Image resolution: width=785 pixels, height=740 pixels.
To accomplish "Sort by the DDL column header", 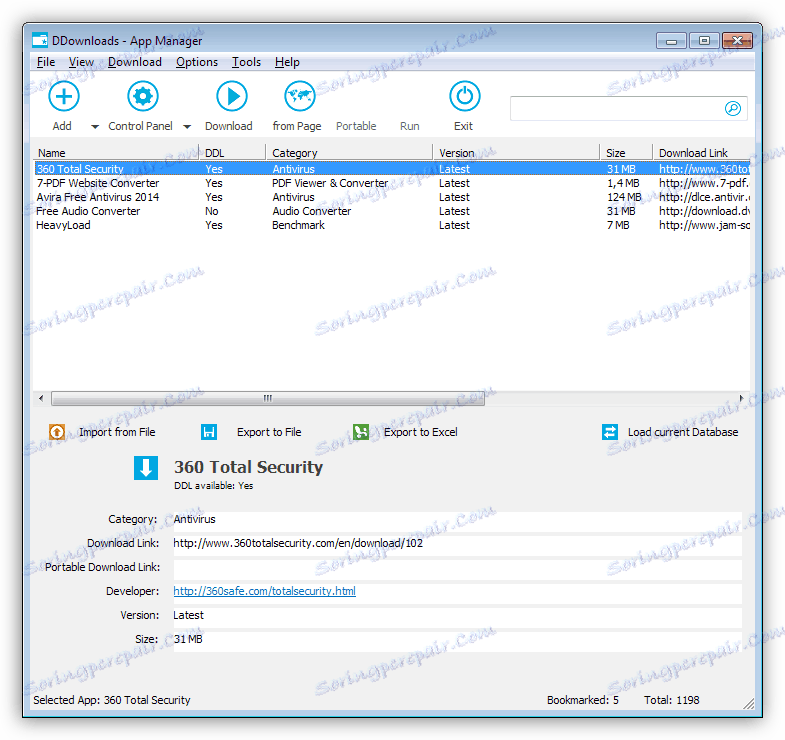I will 233,153.
